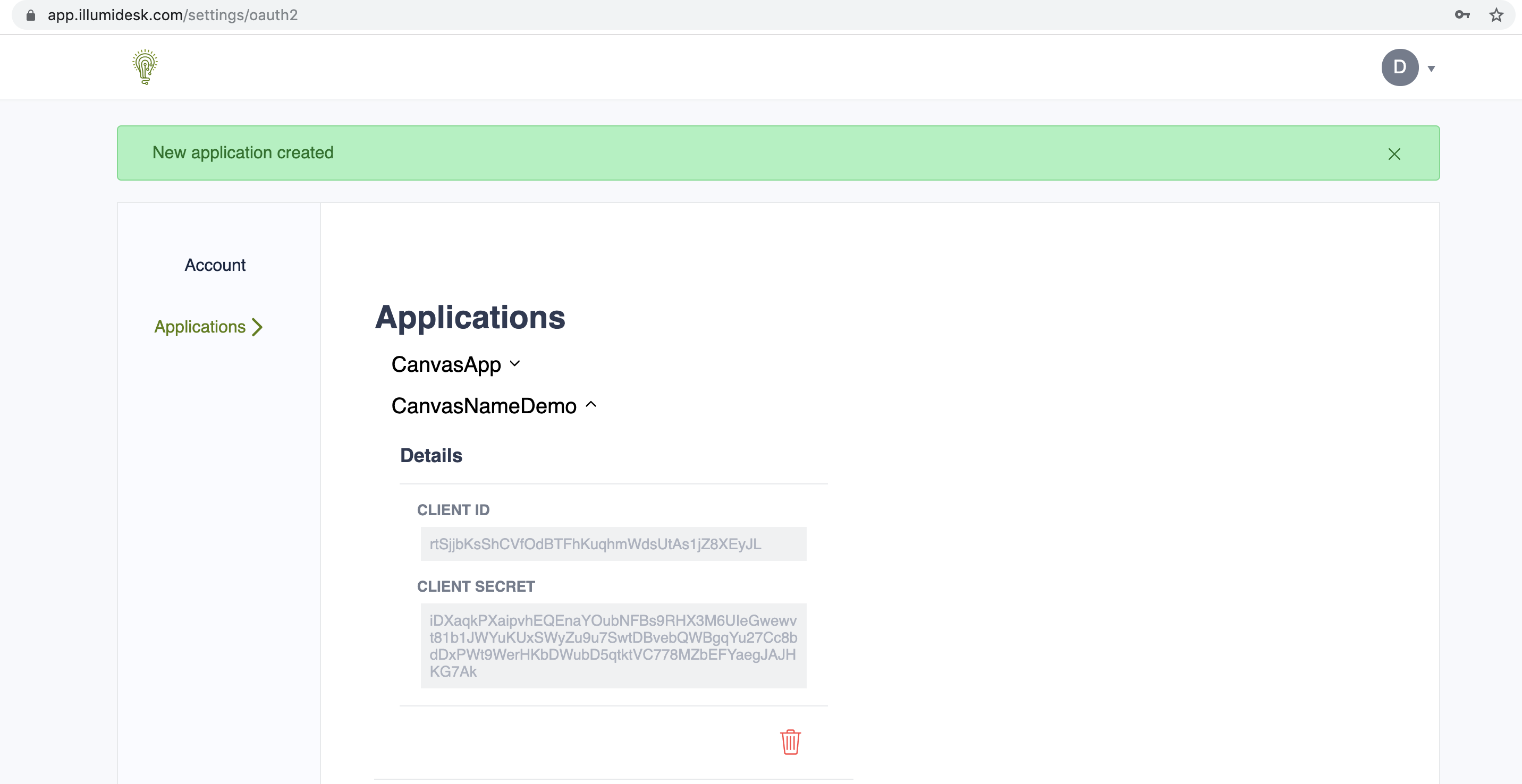Select the Applications sidebar item
Screen dimensions: 1522x784
click(200, 327)
